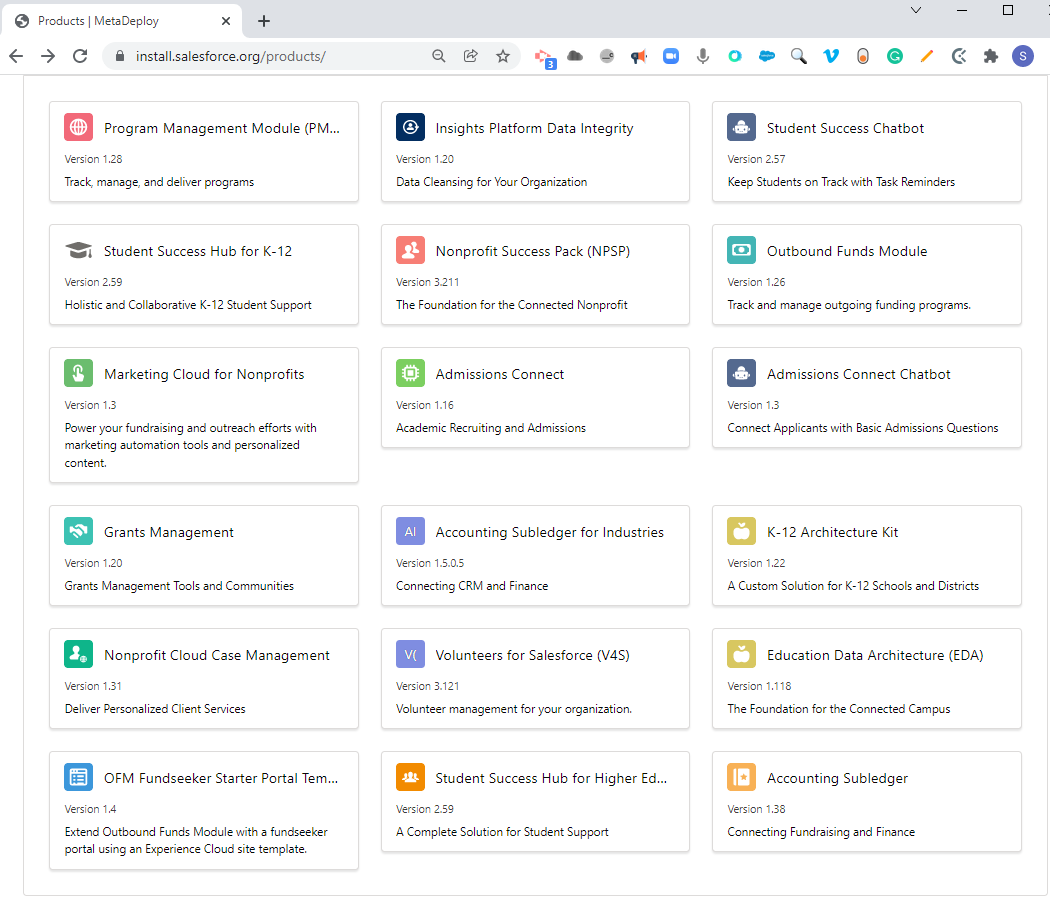The image size is (1050, 905).
Task: Click 'Deliver Personalized Client Services' description
Action: (155, 708)
